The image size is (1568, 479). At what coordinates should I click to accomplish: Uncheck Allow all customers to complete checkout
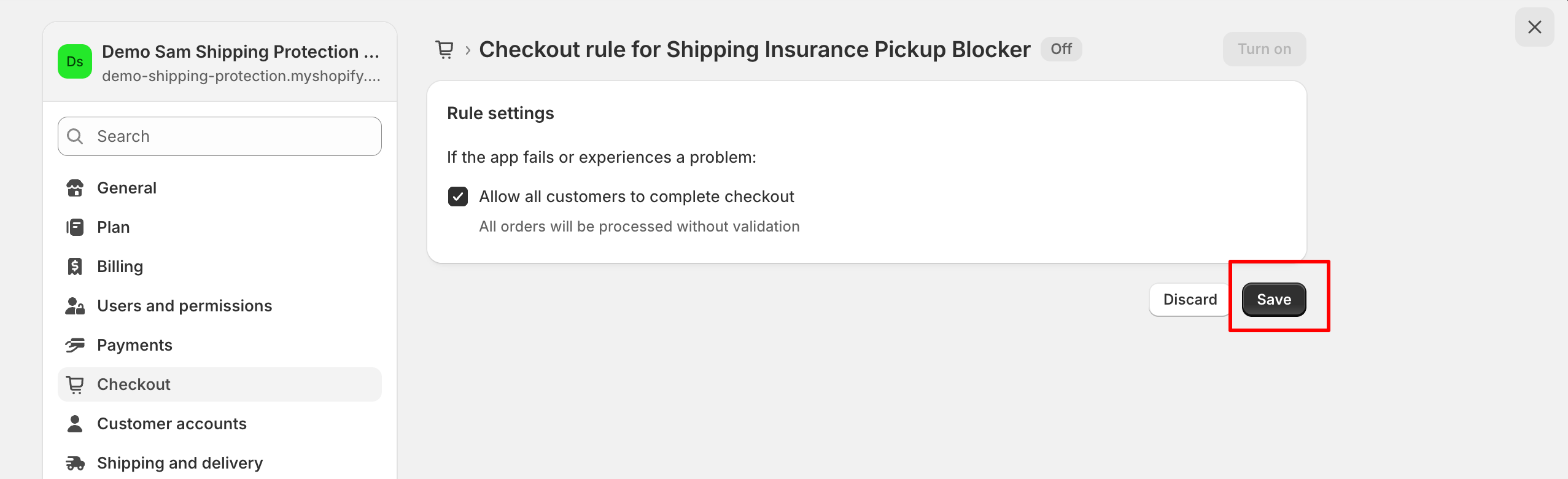point(458,197)
